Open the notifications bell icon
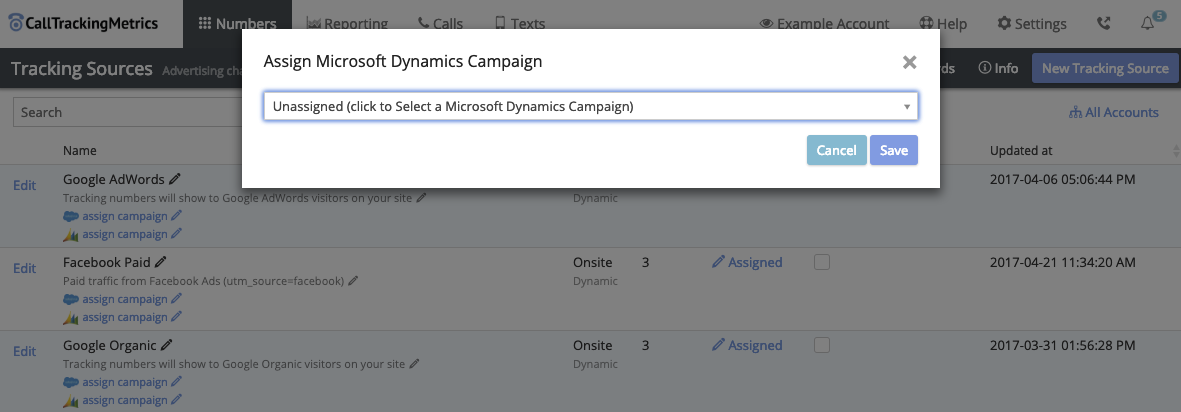1181x412 pixels. coord(1148,24)
